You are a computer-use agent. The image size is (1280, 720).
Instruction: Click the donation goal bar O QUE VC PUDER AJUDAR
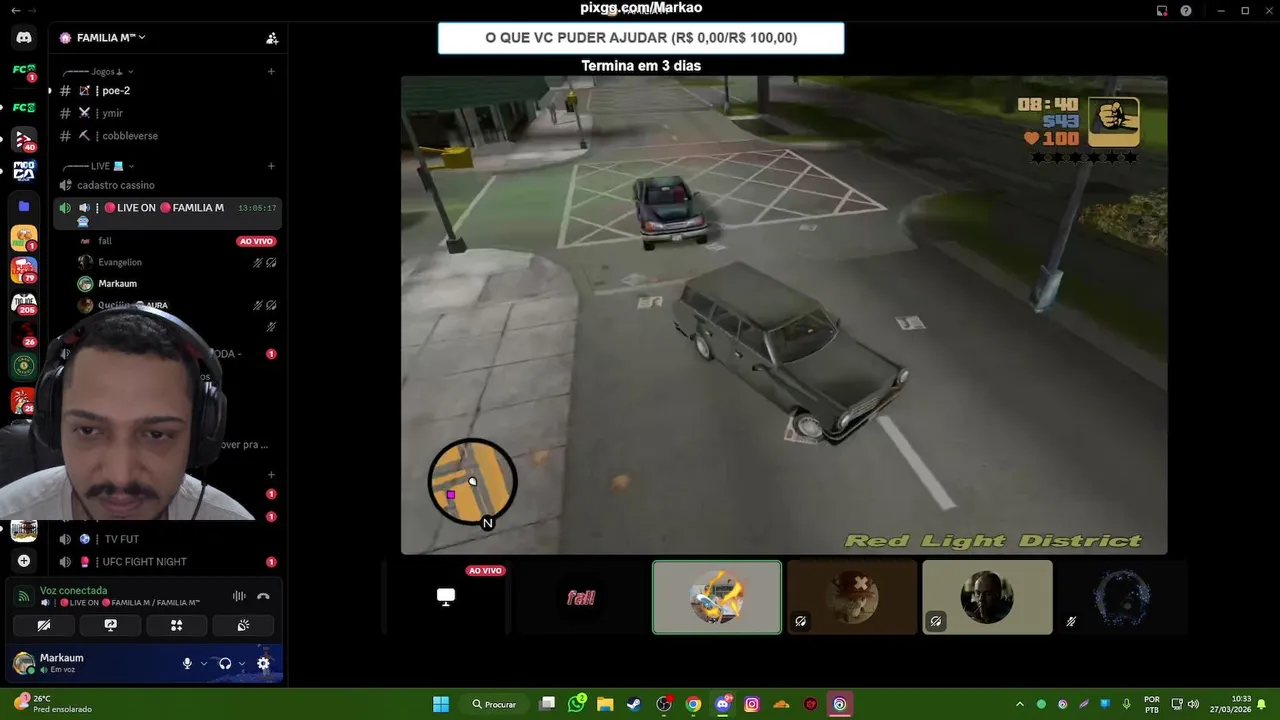click(641, 38)
